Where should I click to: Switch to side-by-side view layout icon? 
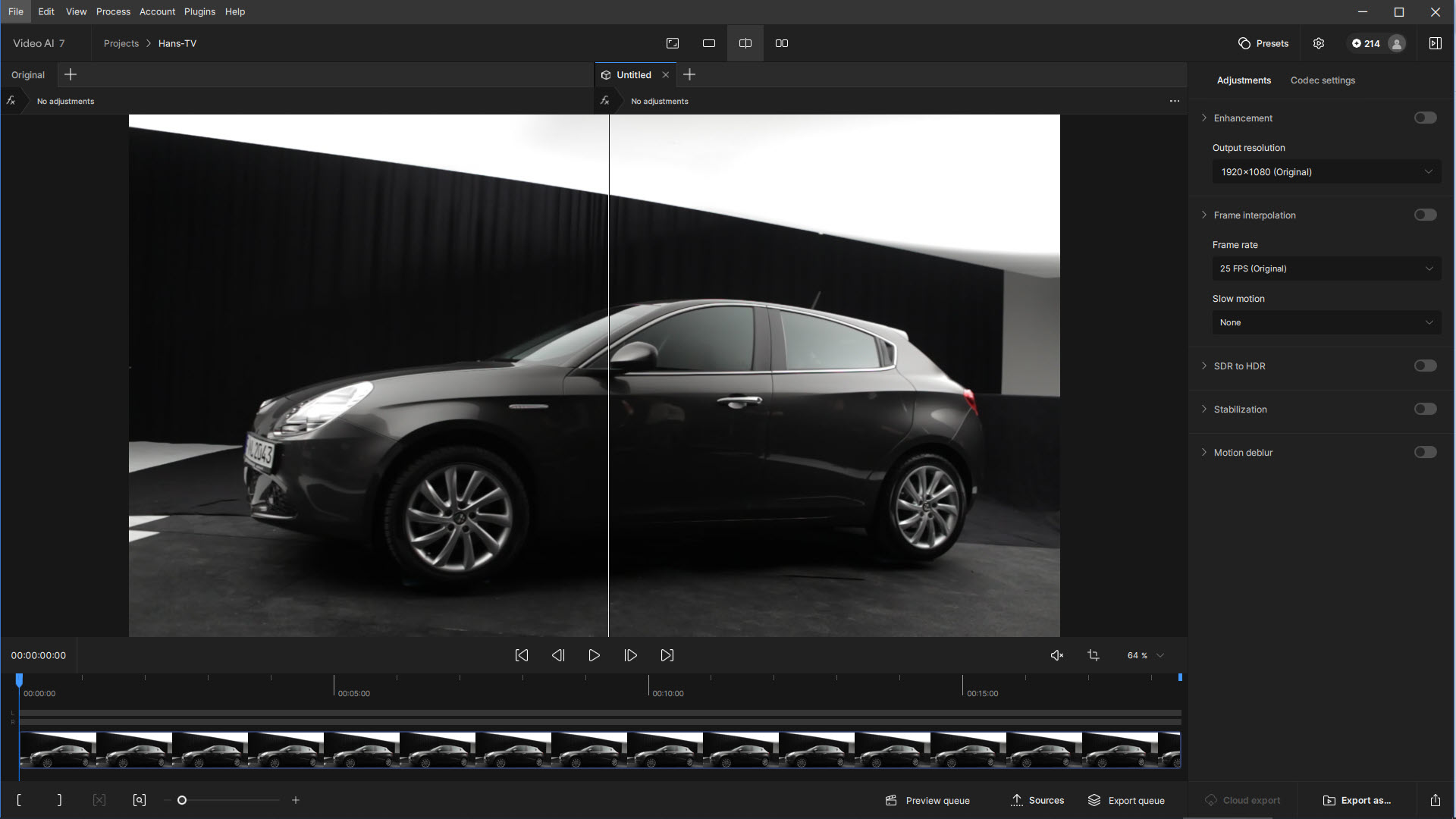(x=782, y=43)
